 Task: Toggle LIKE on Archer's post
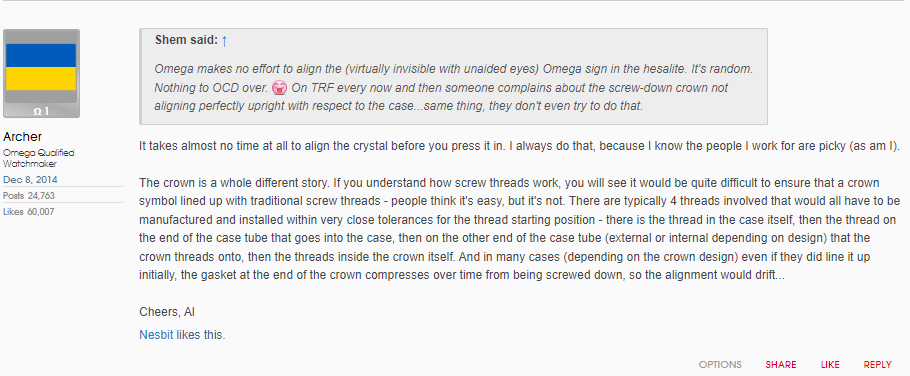[830, 364]
